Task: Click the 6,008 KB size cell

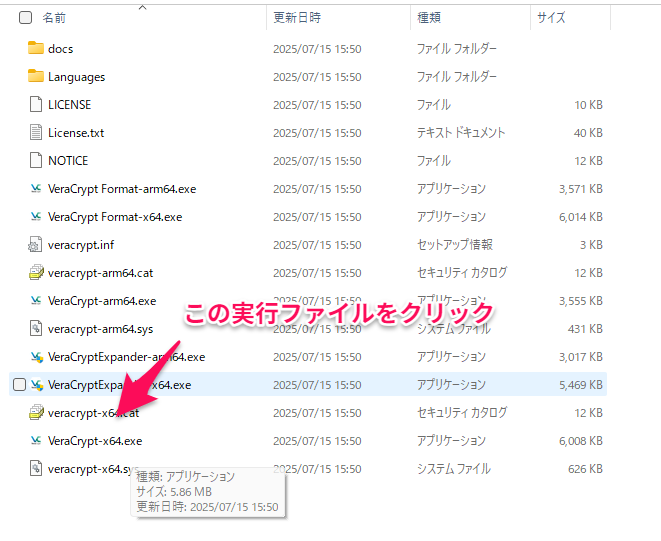Action: 580,441
